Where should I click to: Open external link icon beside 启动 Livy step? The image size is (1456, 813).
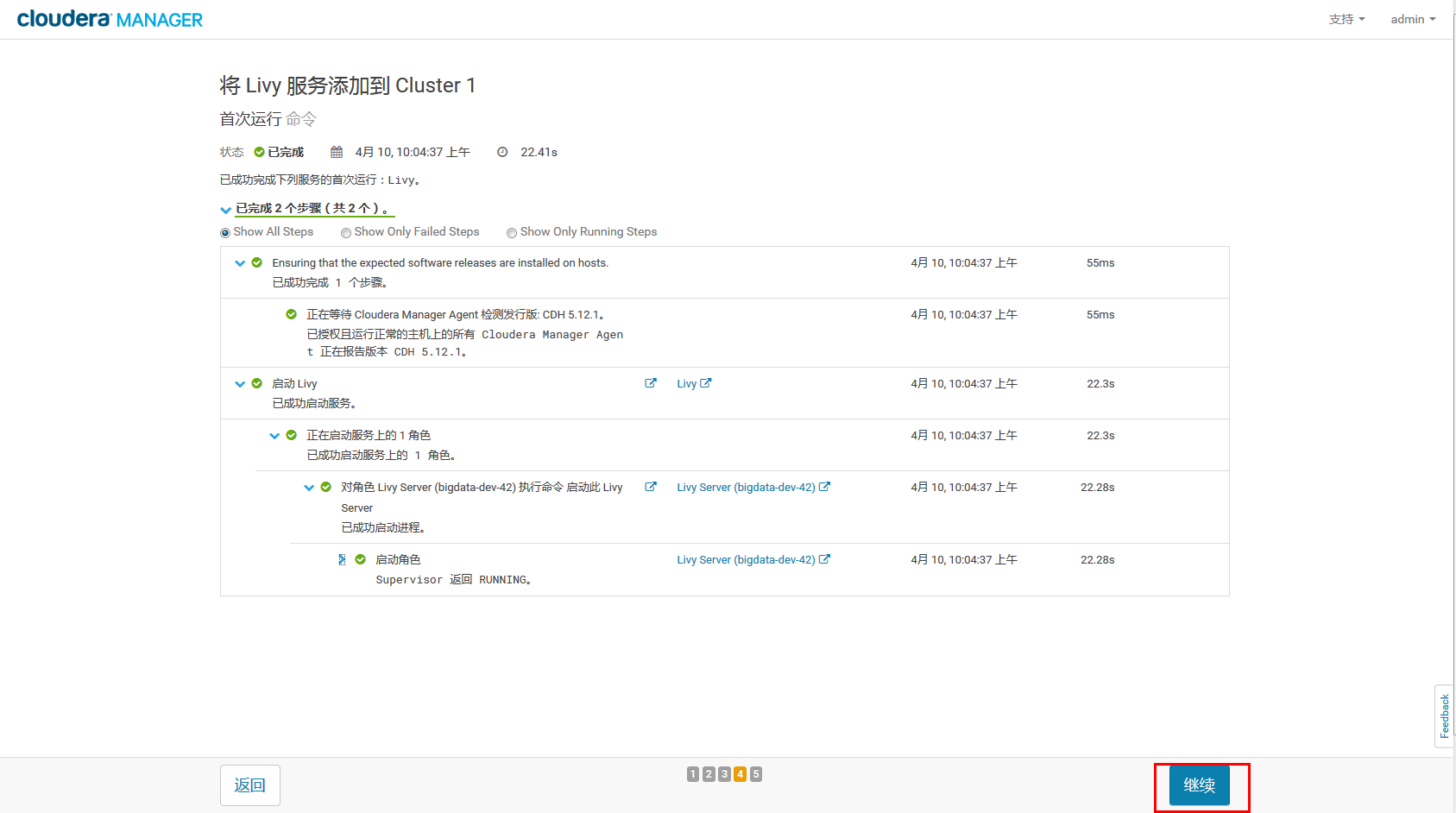[x=651, y=383]
